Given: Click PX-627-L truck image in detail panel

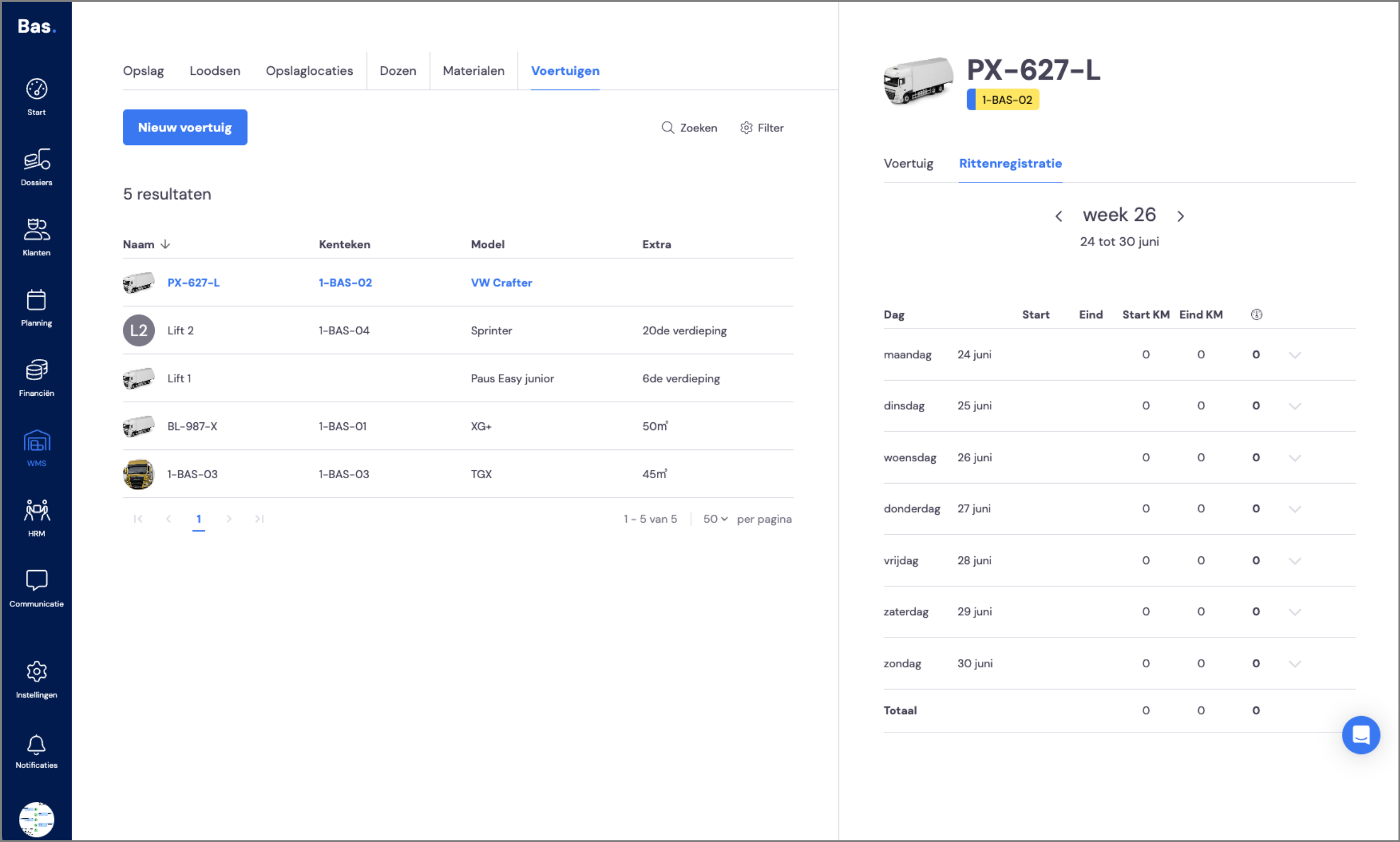Looking at the screenshot, I should [918, 80].
